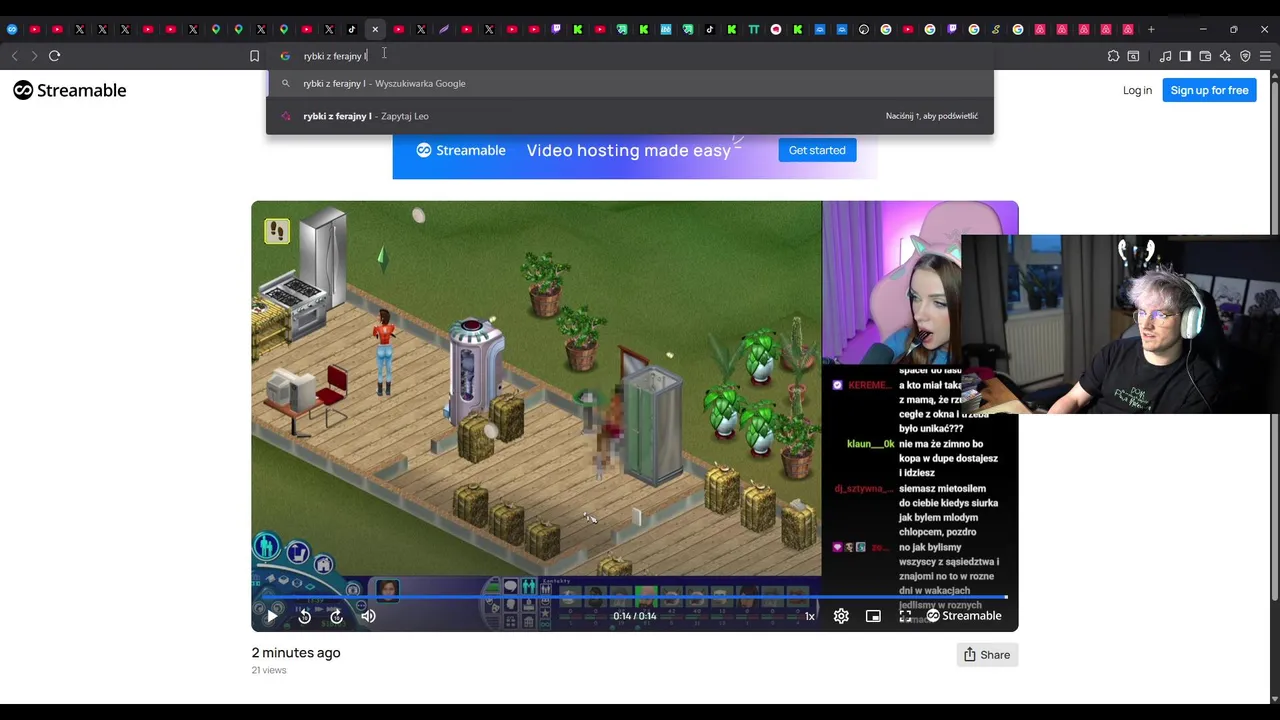Toggle fullscreen on the video player
Screen dimensions: 1280x720
pyautogui.click(x=905, y=616)
